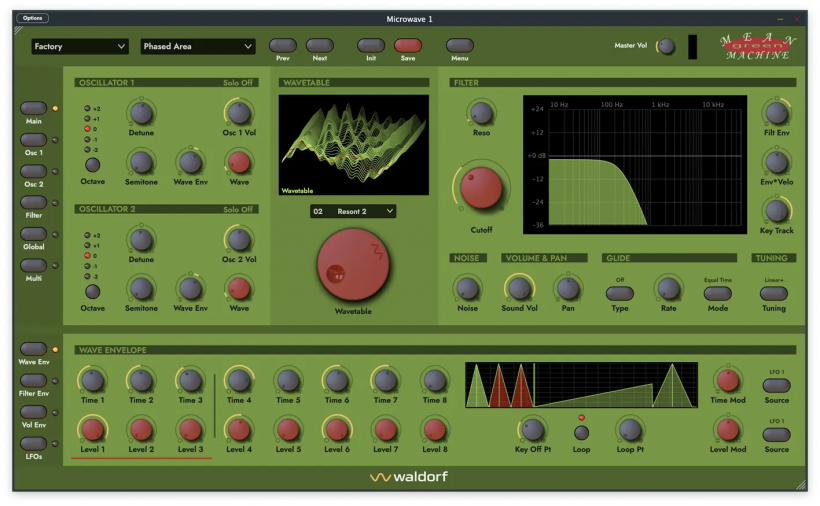Toggle the Glide Mode switch
The image size is (820, 506).
[718, 294]
